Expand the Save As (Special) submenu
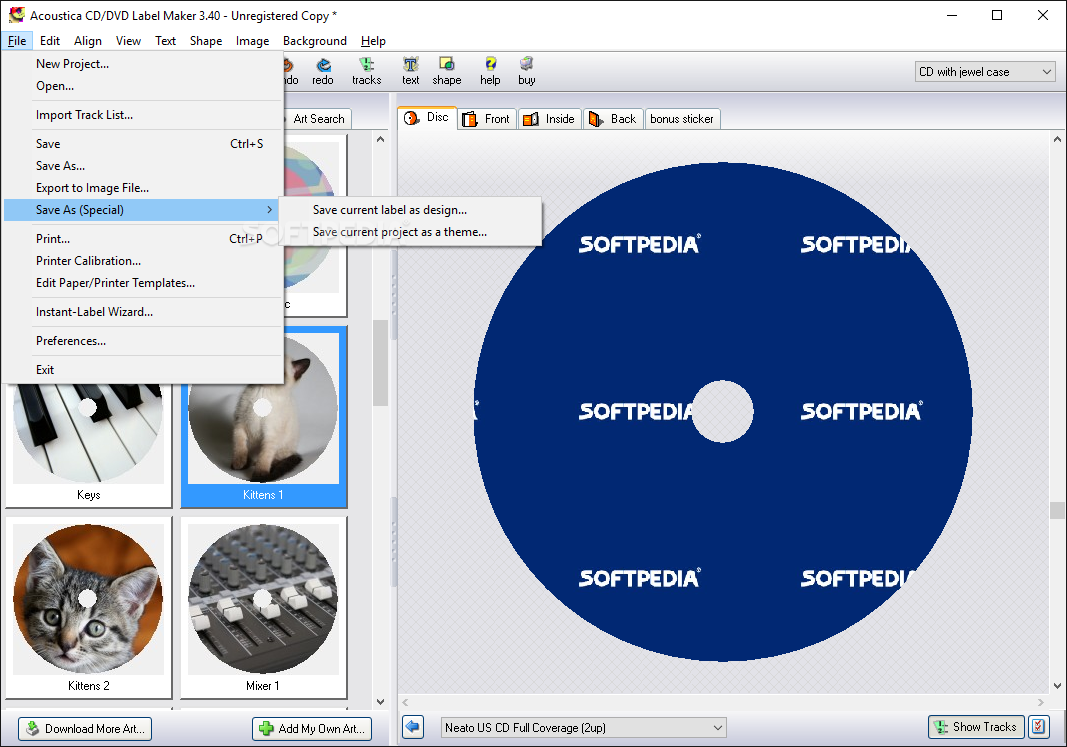 coord(142,210)
